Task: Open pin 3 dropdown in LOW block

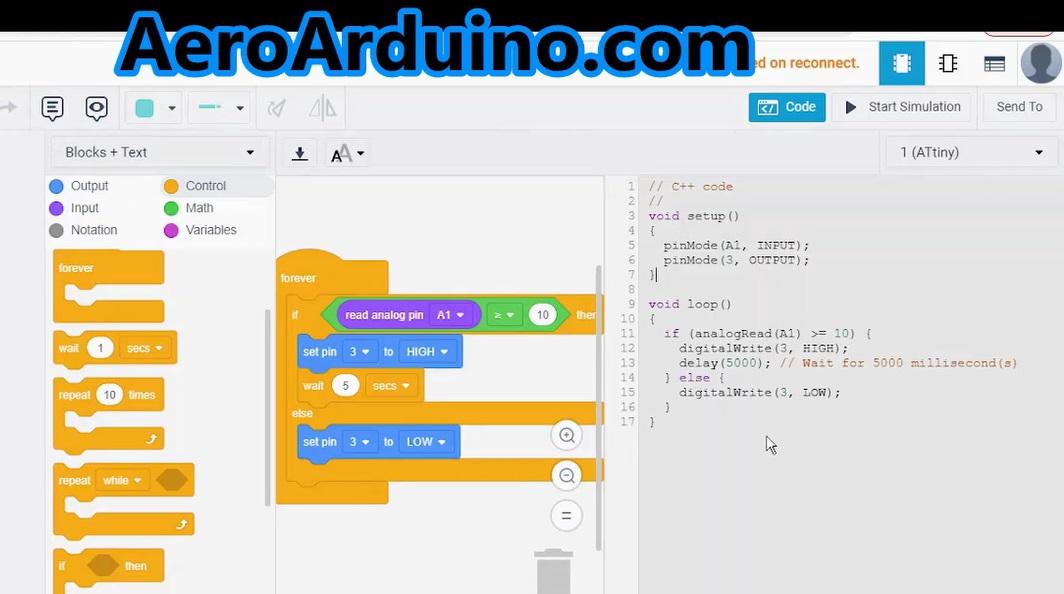Action: point(359,442)
